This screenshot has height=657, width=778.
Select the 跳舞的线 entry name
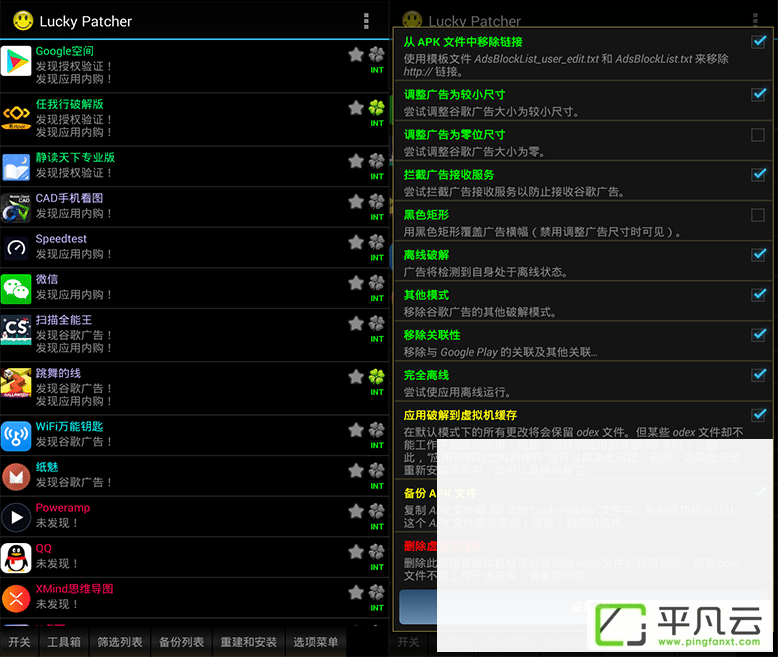point(58,373)
